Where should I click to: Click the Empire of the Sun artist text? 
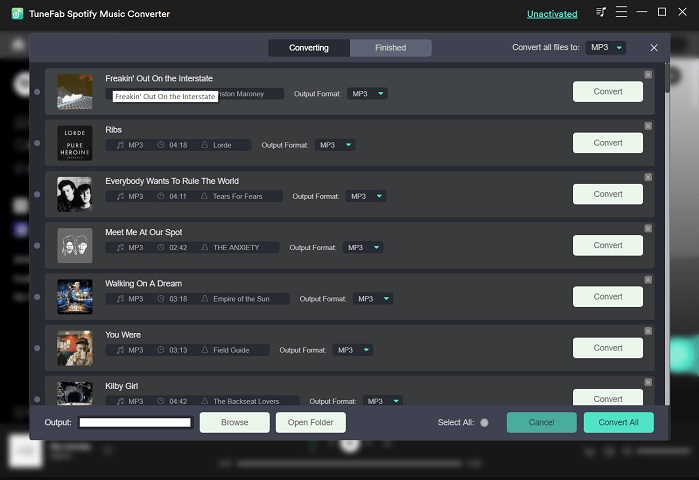(x=241, y=299)
